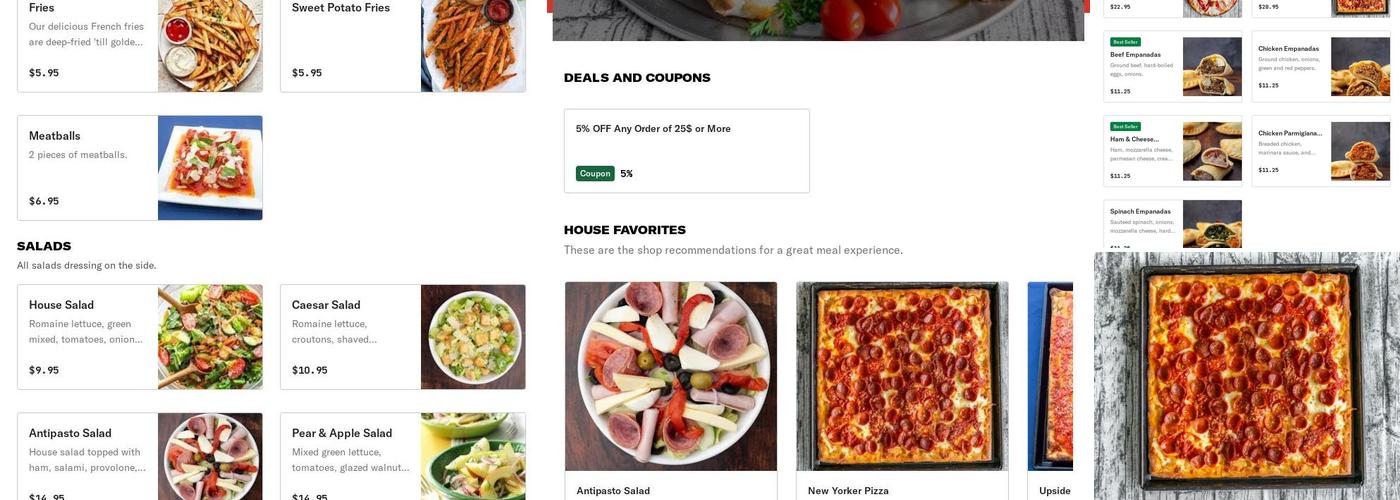Select the Antipasto Salad in Salads list
The width and height of the screenshot is (1400, 500).
coord(140,456)
